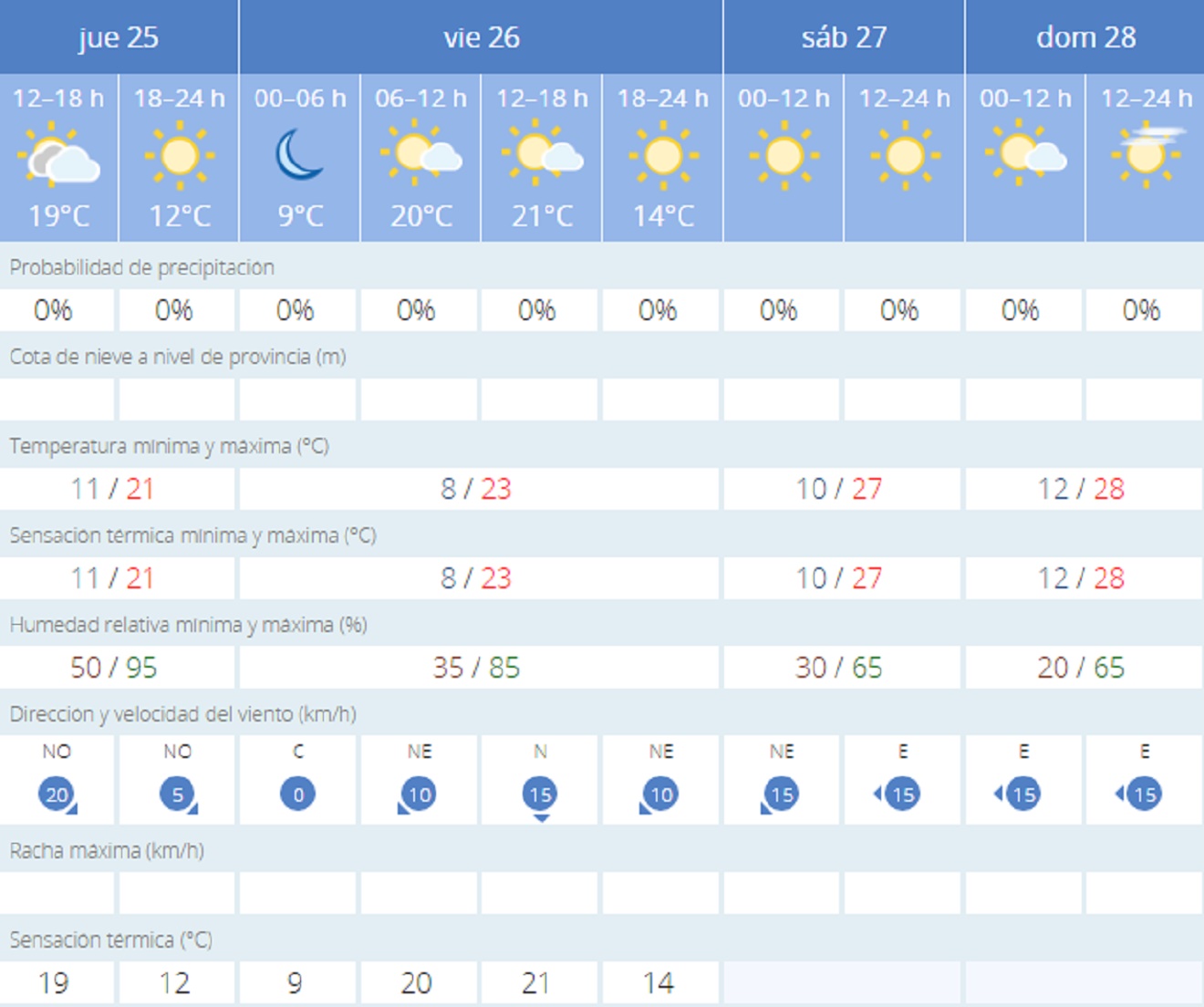This screenshot has height=1007, width=1204.
Task: Click the 'Racha máxima (km/h)' row label
Action: [107, 850]
